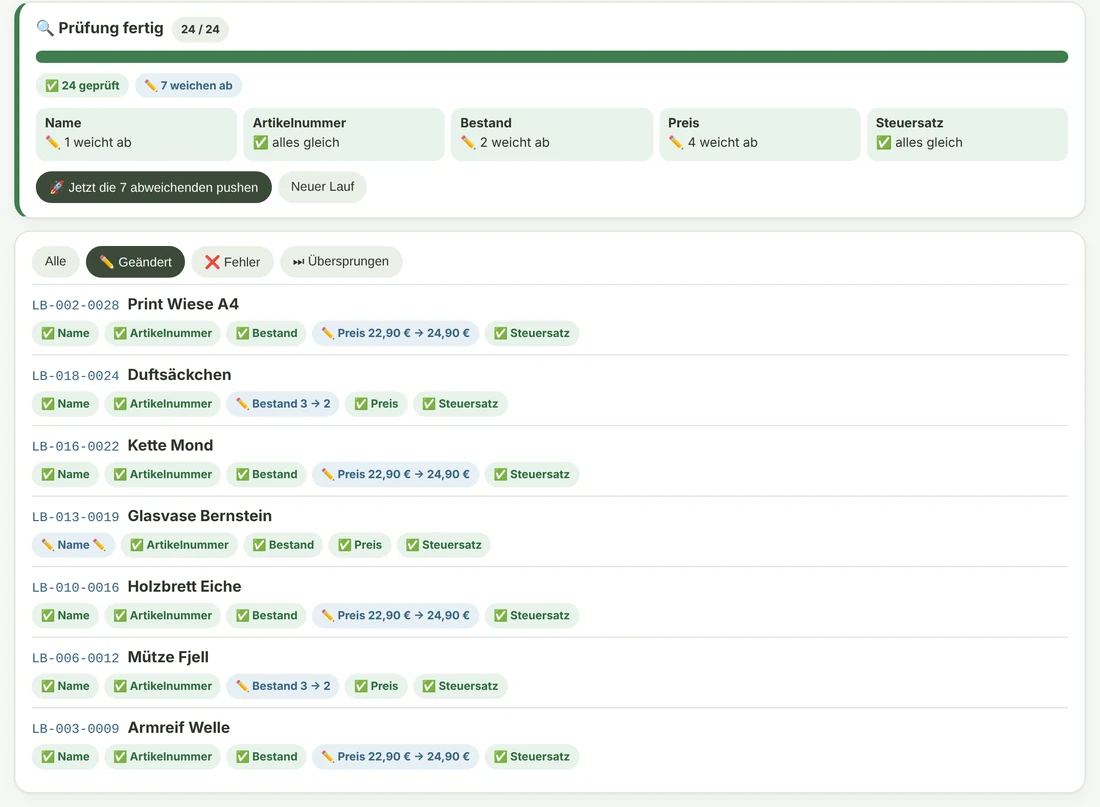Push the 7 deviating items now

154,187
